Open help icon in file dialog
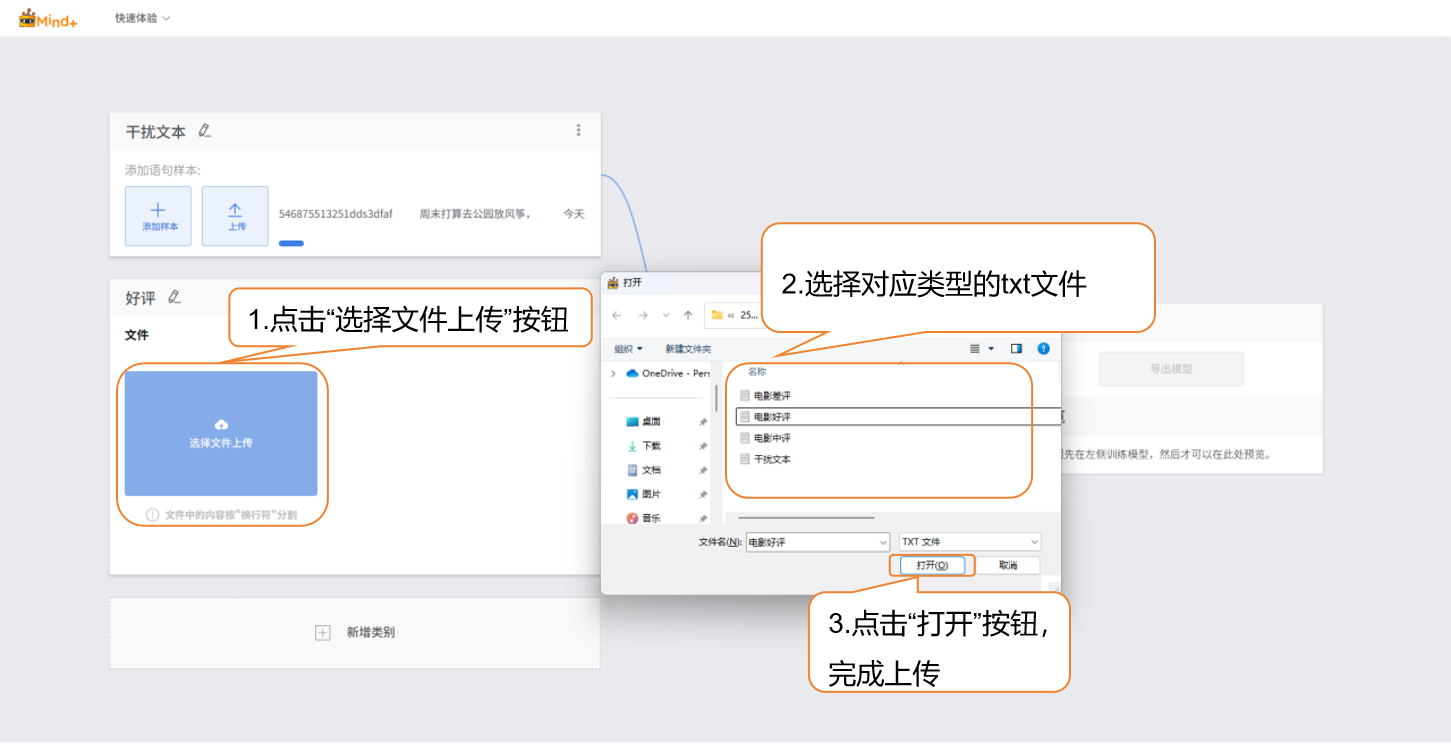Screen dimensions: 1451x750 (1043, 349)
